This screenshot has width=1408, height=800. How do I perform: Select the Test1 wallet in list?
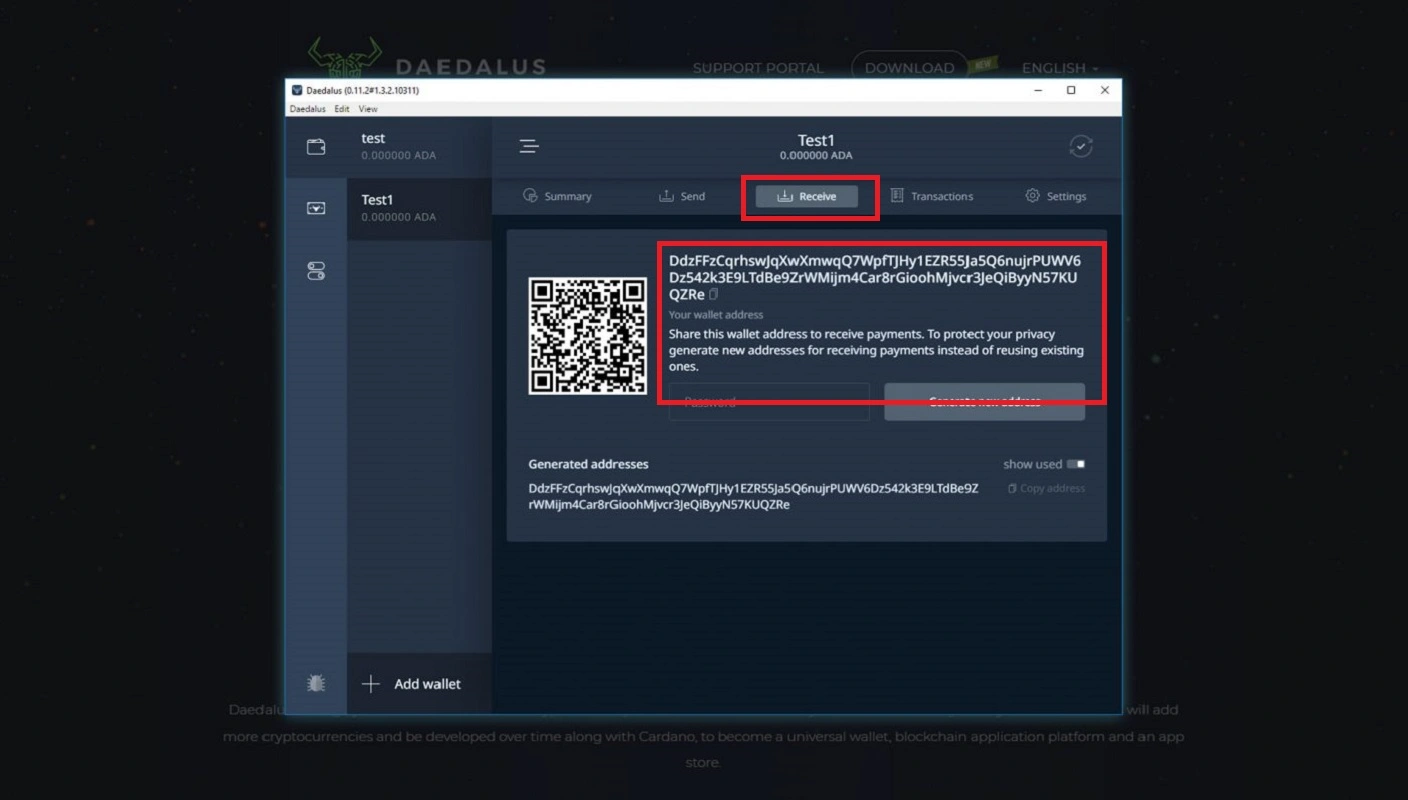click(x=419, y=209)
